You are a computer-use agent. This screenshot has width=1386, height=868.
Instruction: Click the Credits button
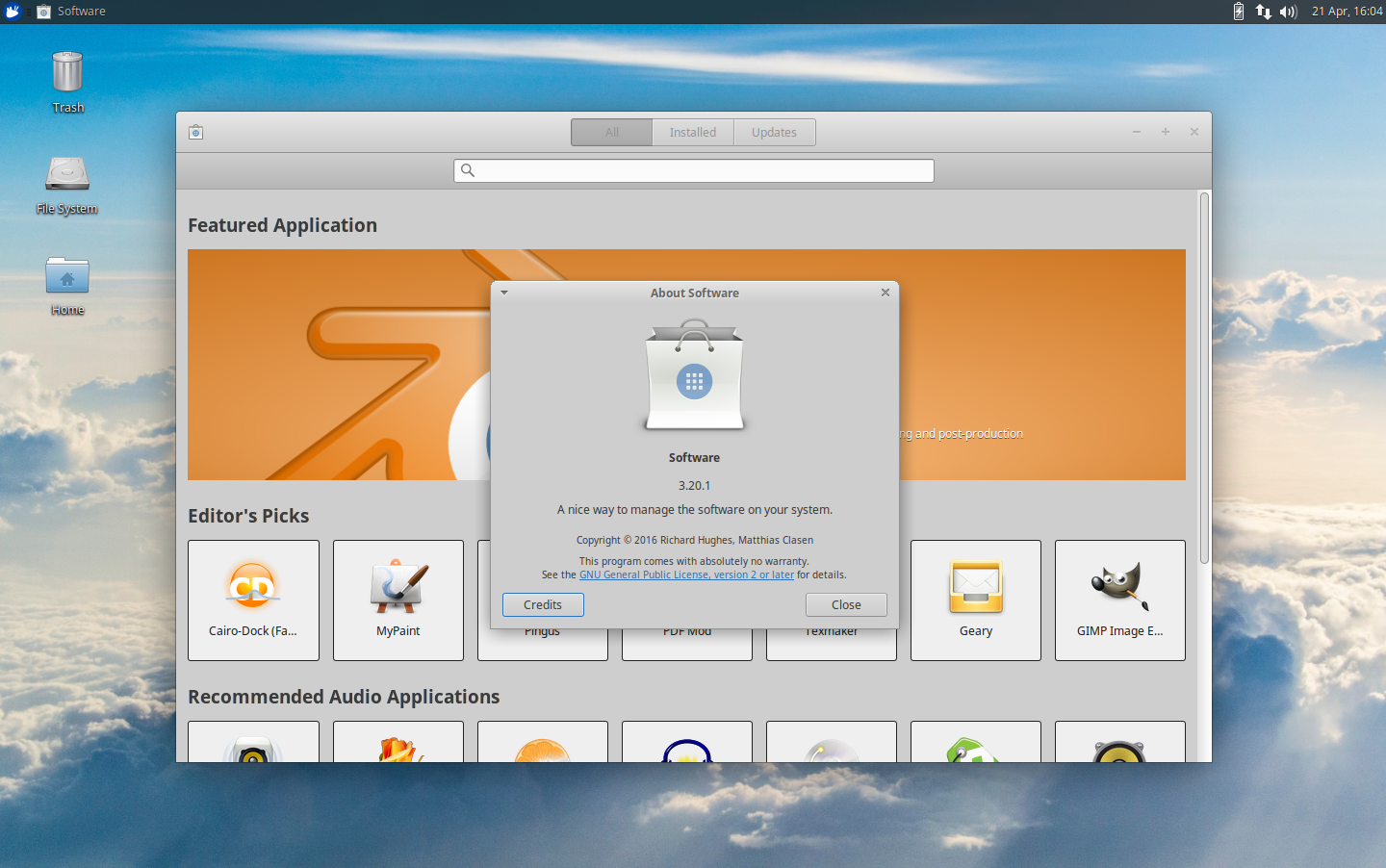[543, 604]
